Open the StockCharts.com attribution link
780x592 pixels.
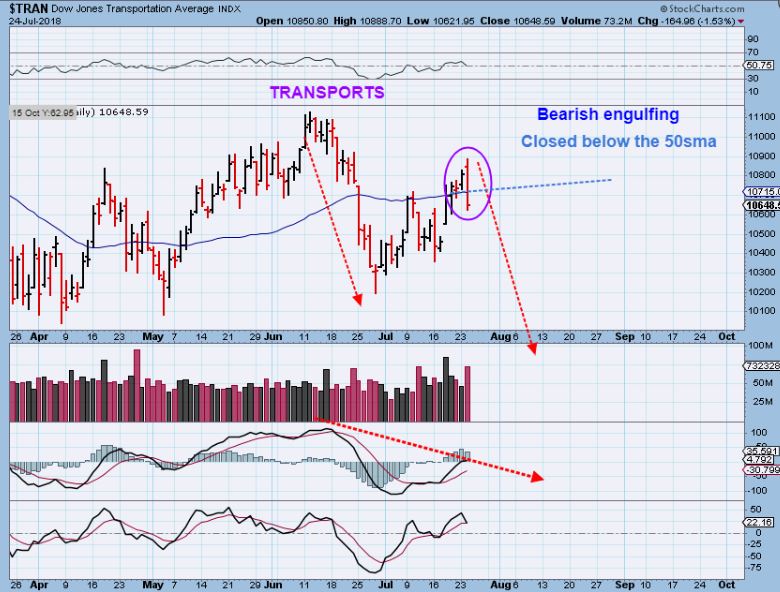click(x=702, y=8)
